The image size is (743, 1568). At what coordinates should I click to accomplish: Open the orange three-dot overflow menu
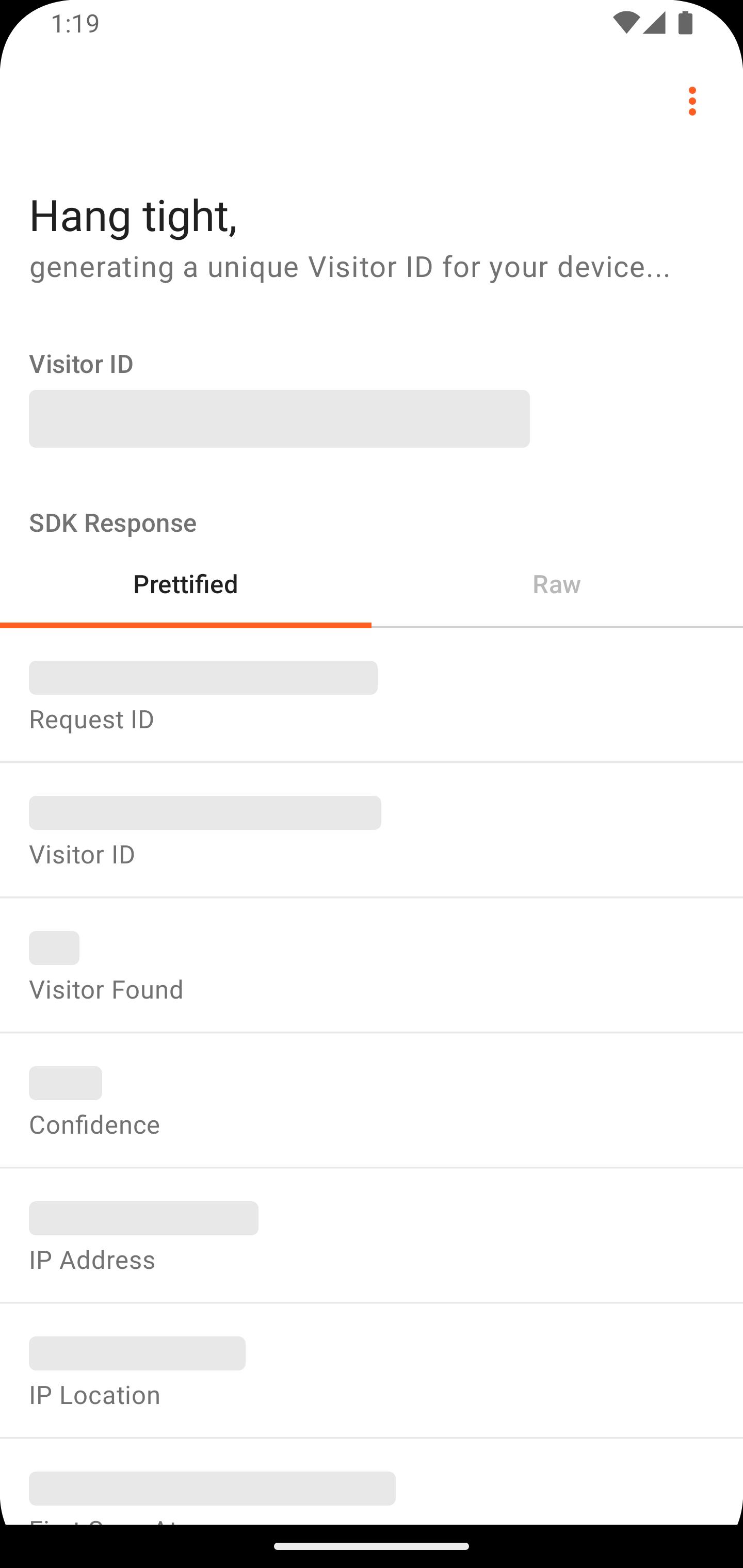pos(692,101)
